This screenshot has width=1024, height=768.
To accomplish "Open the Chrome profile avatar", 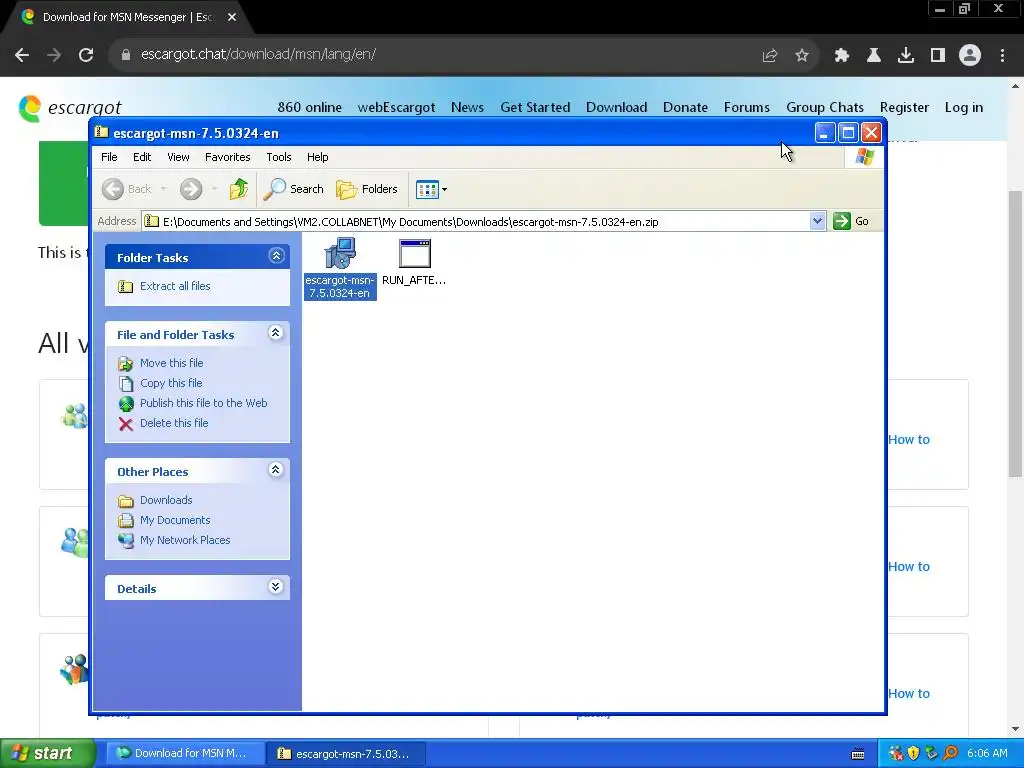I will [x=970, y=56].
